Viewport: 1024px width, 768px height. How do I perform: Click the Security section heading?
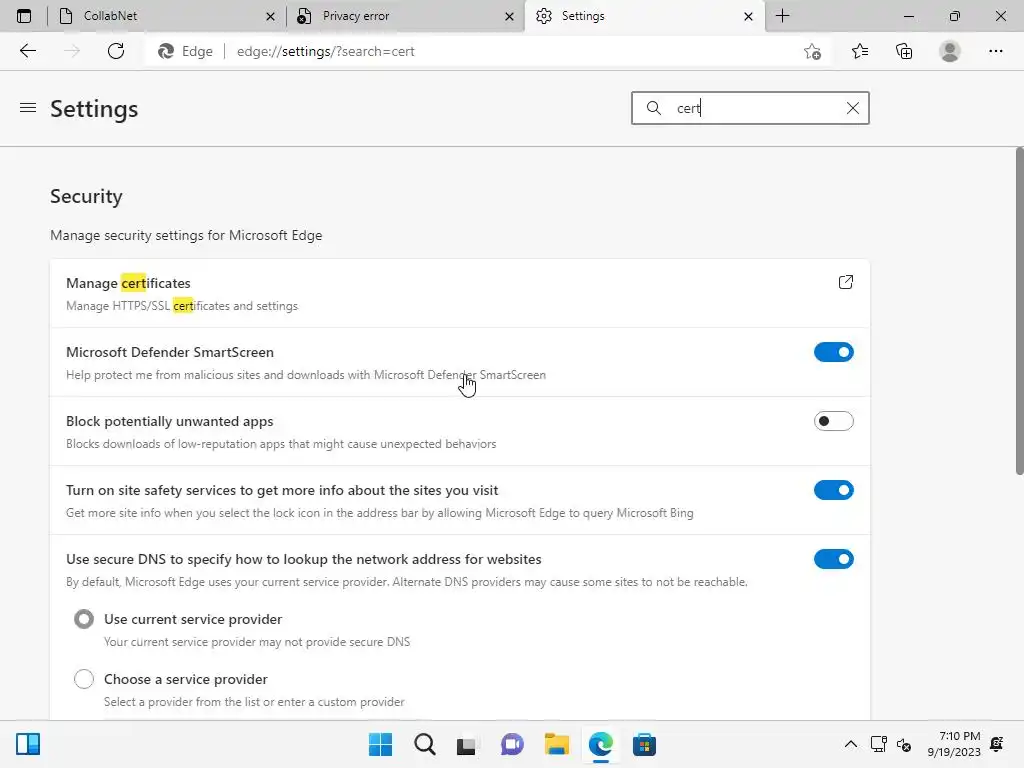(x=86, y=197)
